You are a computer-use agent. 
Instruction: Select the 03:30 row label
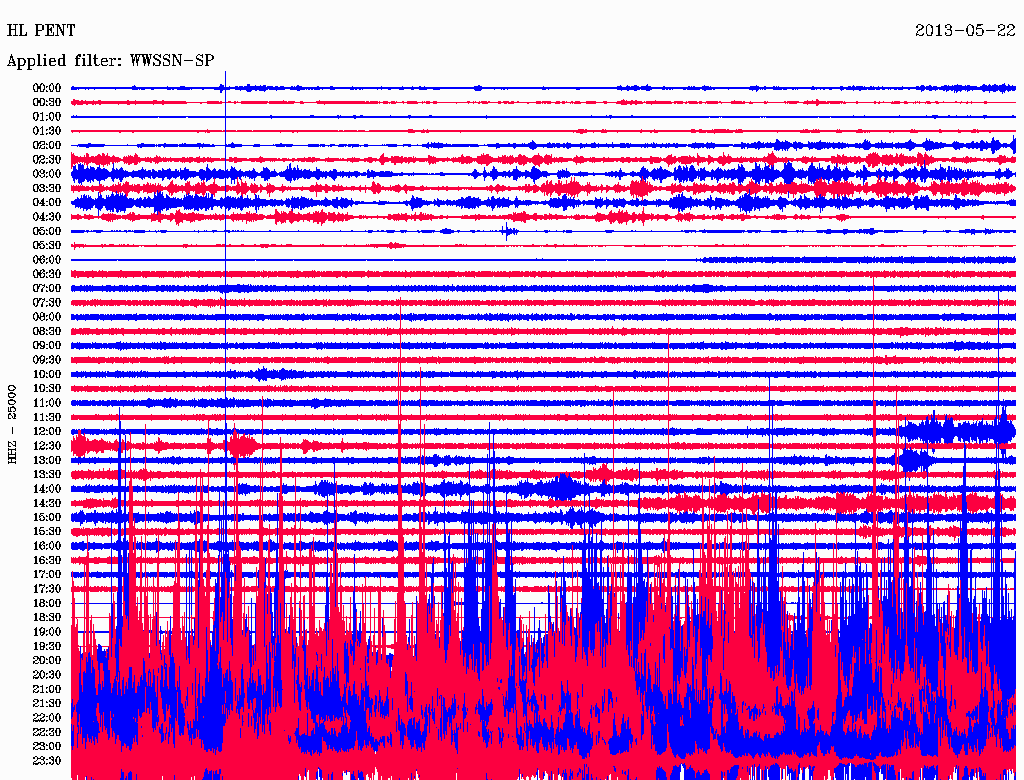pyautogui.click(x=47, y=188)
